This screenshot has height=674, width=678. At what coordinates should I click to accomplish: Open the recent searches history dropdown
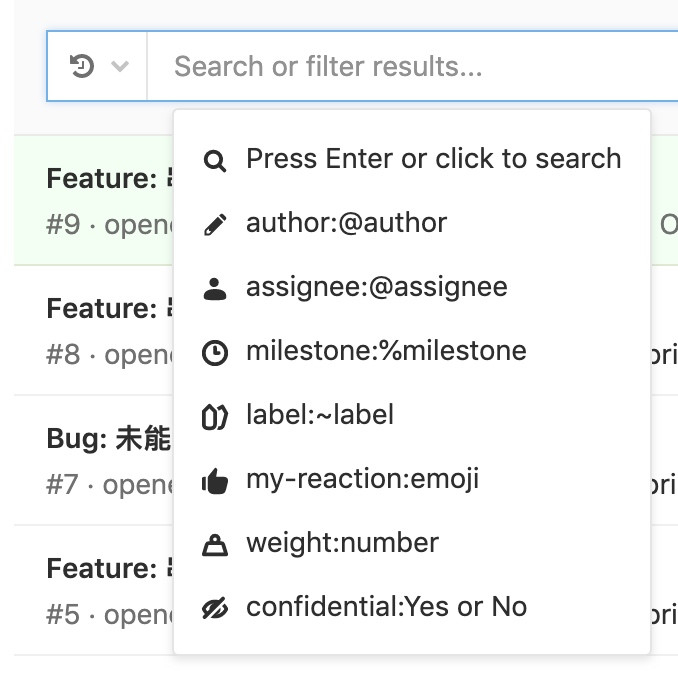[98, 67]
